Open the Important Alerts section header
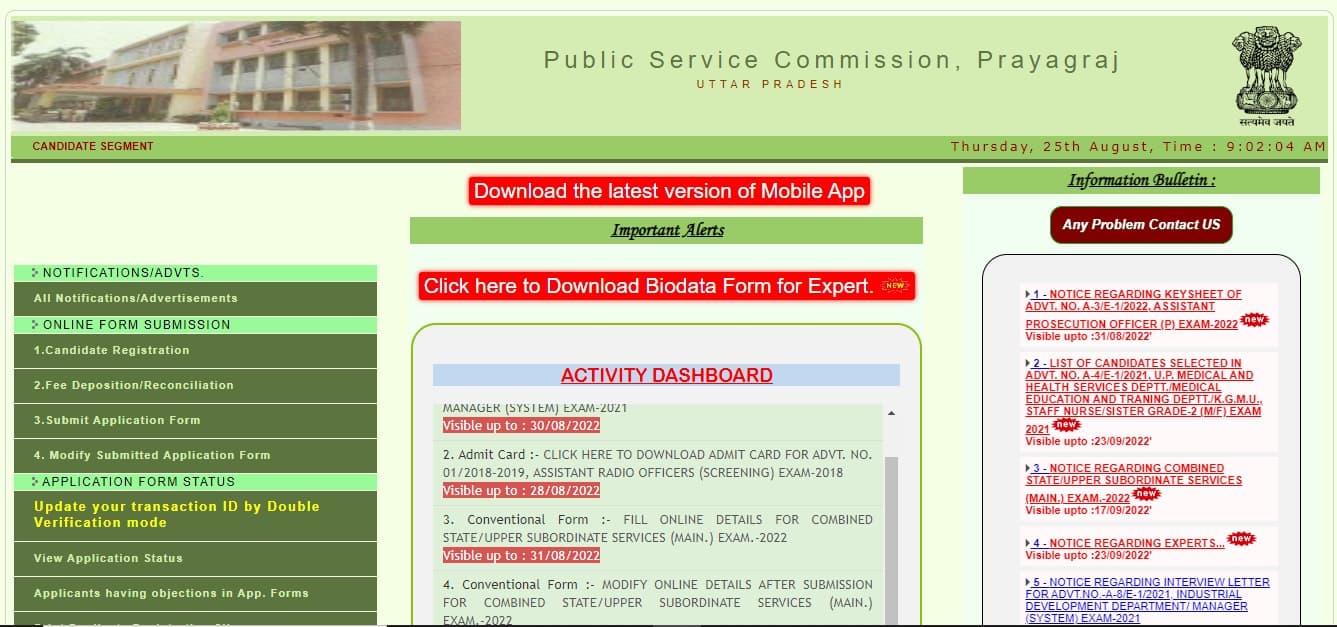This screenshot has width=1337, height=627. pos(665,229)
